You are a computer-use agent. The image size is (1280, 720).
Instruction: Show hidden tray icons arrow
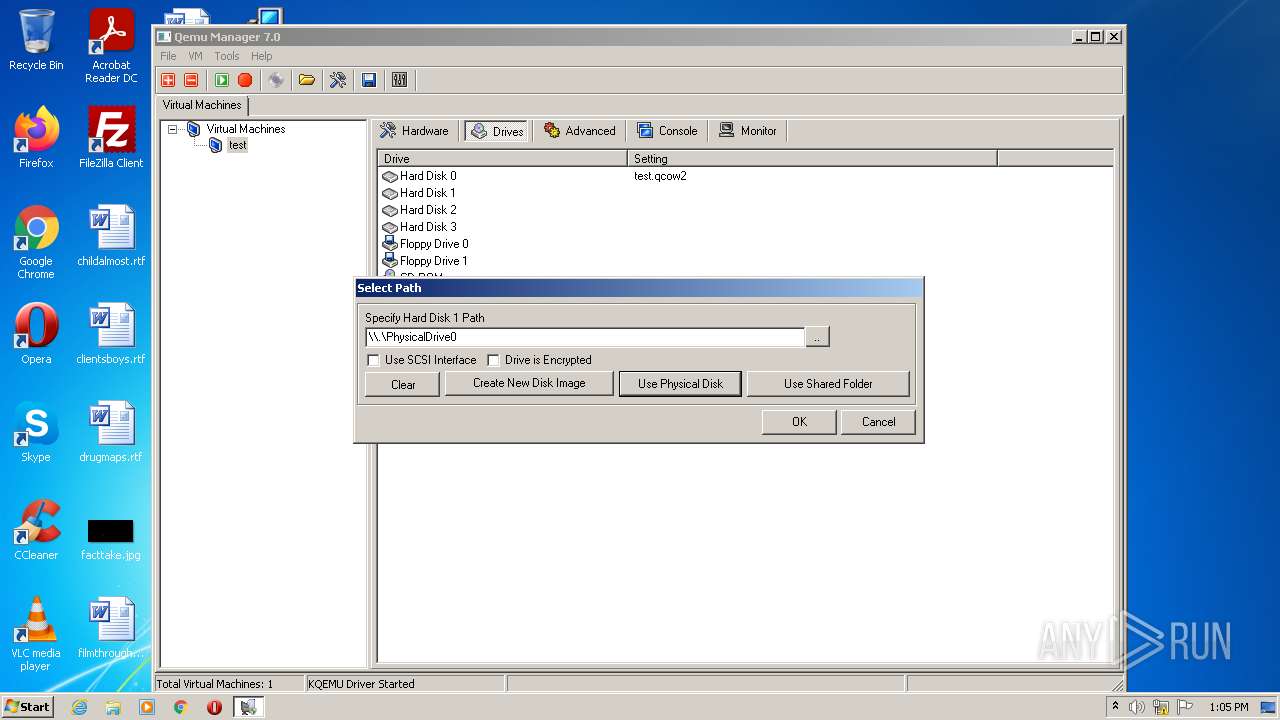(x=1116, y=706)
